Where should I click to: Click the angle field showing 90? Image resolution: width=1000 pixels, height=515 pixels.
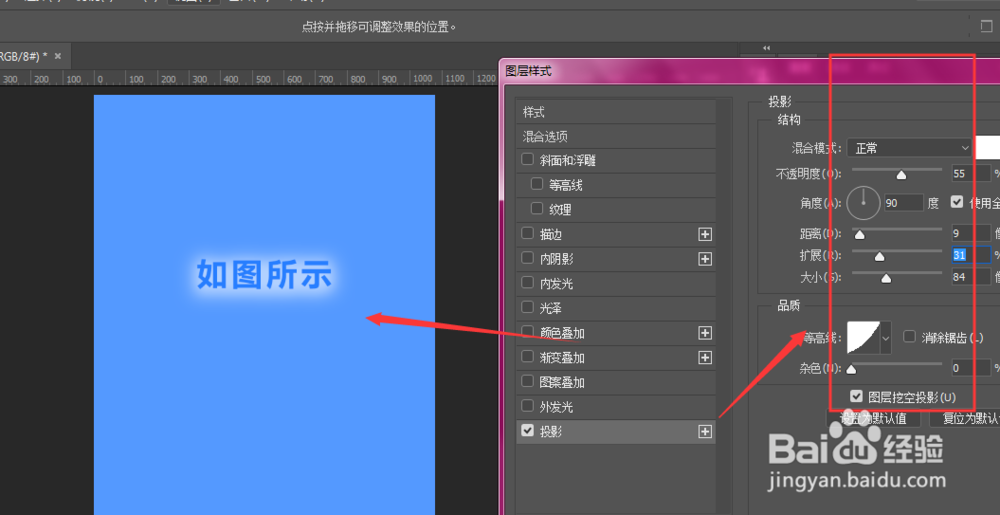[904, 203]
